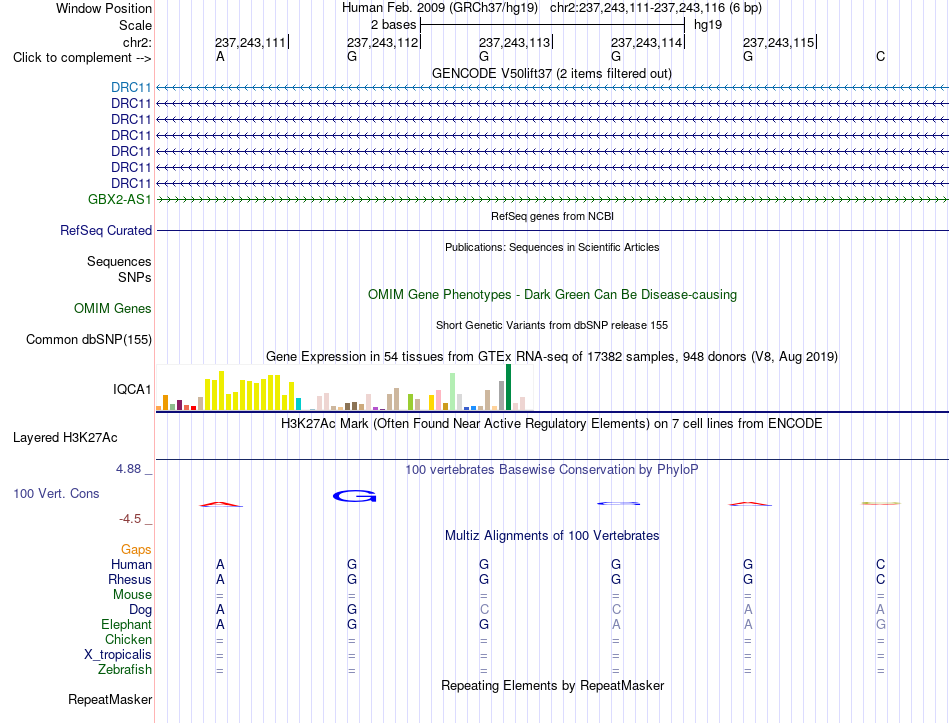Click position label 237,243,113
The width and height of the screenshot is (950, 723).
514,42
